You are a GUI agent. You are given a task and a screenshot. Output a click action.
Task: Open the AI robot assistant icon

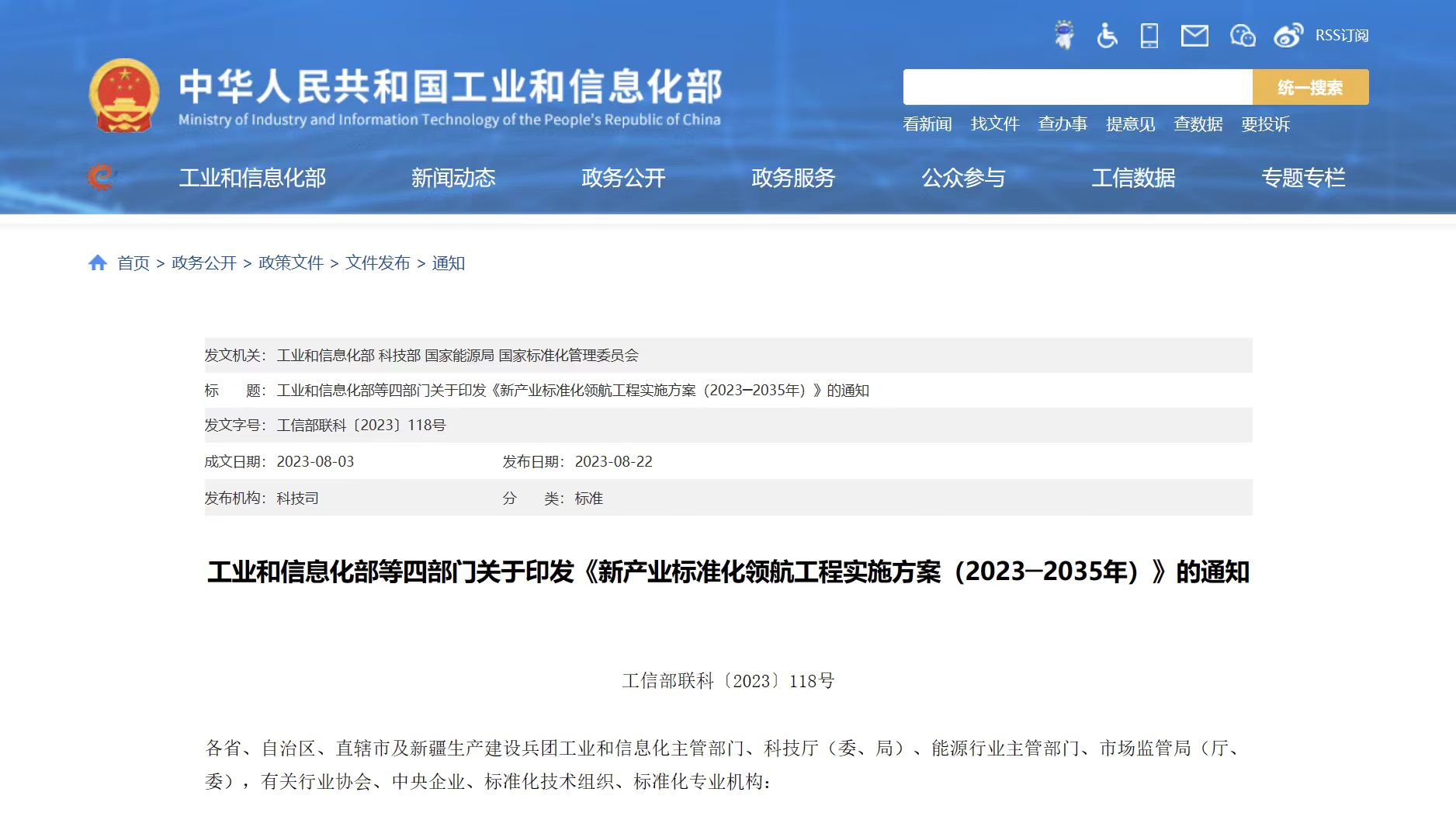[x=1064, y=35]
